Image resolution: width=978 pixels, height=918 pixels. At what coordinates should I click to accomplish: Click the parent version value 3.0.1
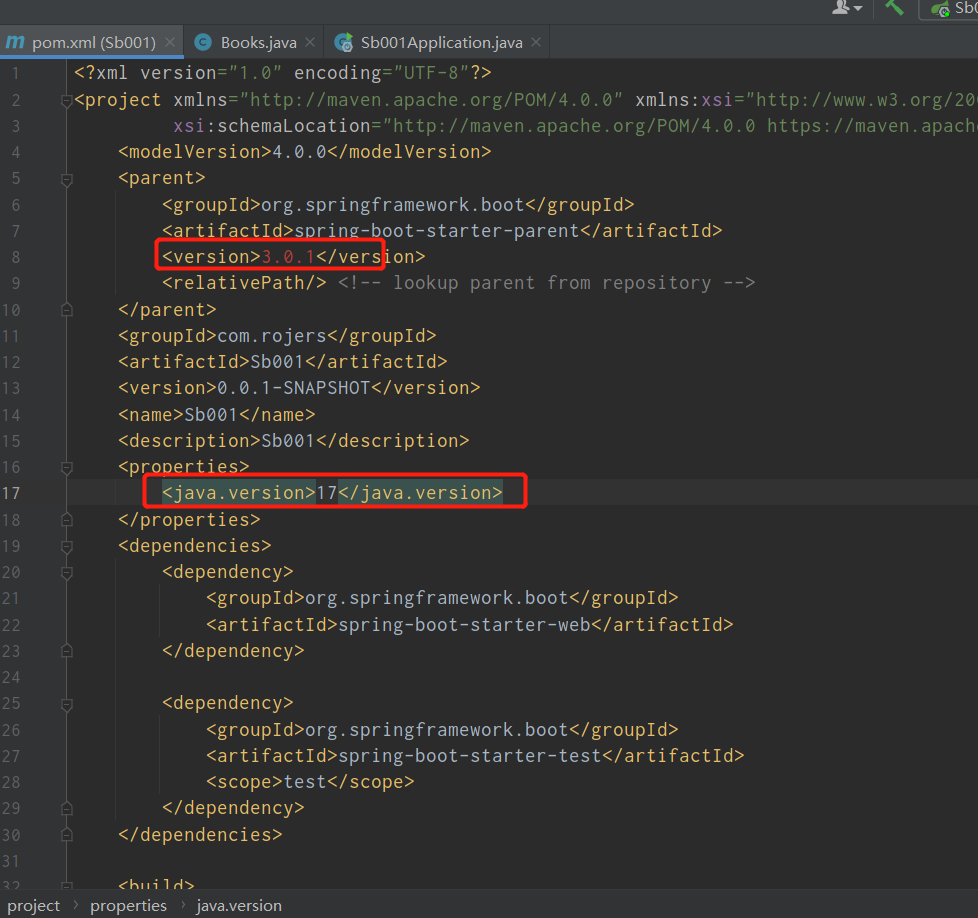tap(288, 257)
